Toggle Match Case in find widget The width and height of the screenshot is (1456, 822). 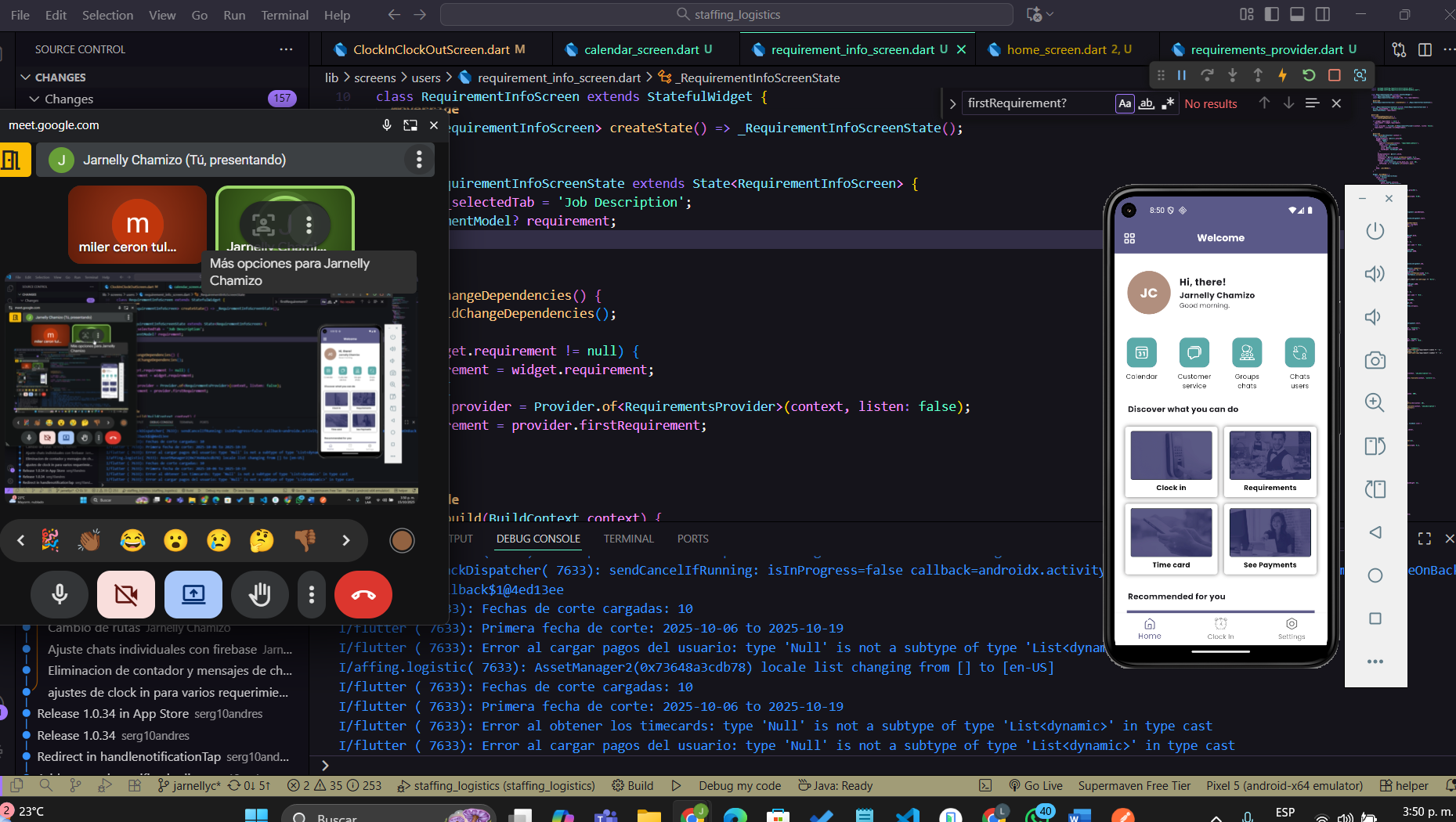point(1125,103)
